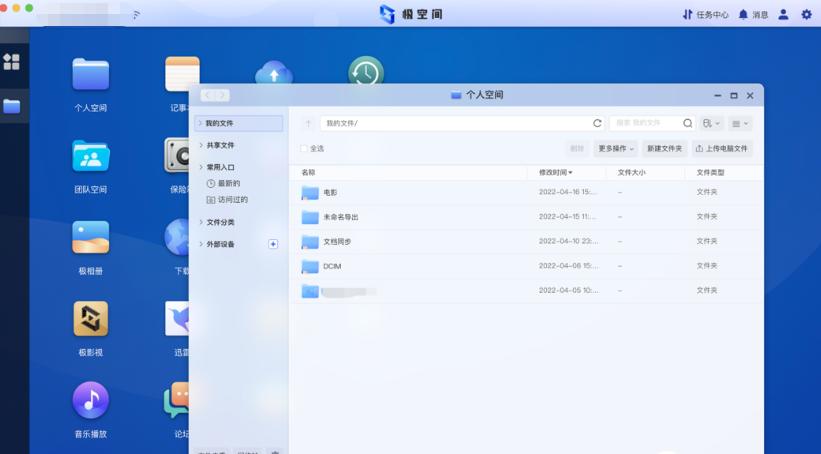This screenshot has width=821, height=454.
Task: Add external device with plus icon
Action: click(x=273, y=244)
